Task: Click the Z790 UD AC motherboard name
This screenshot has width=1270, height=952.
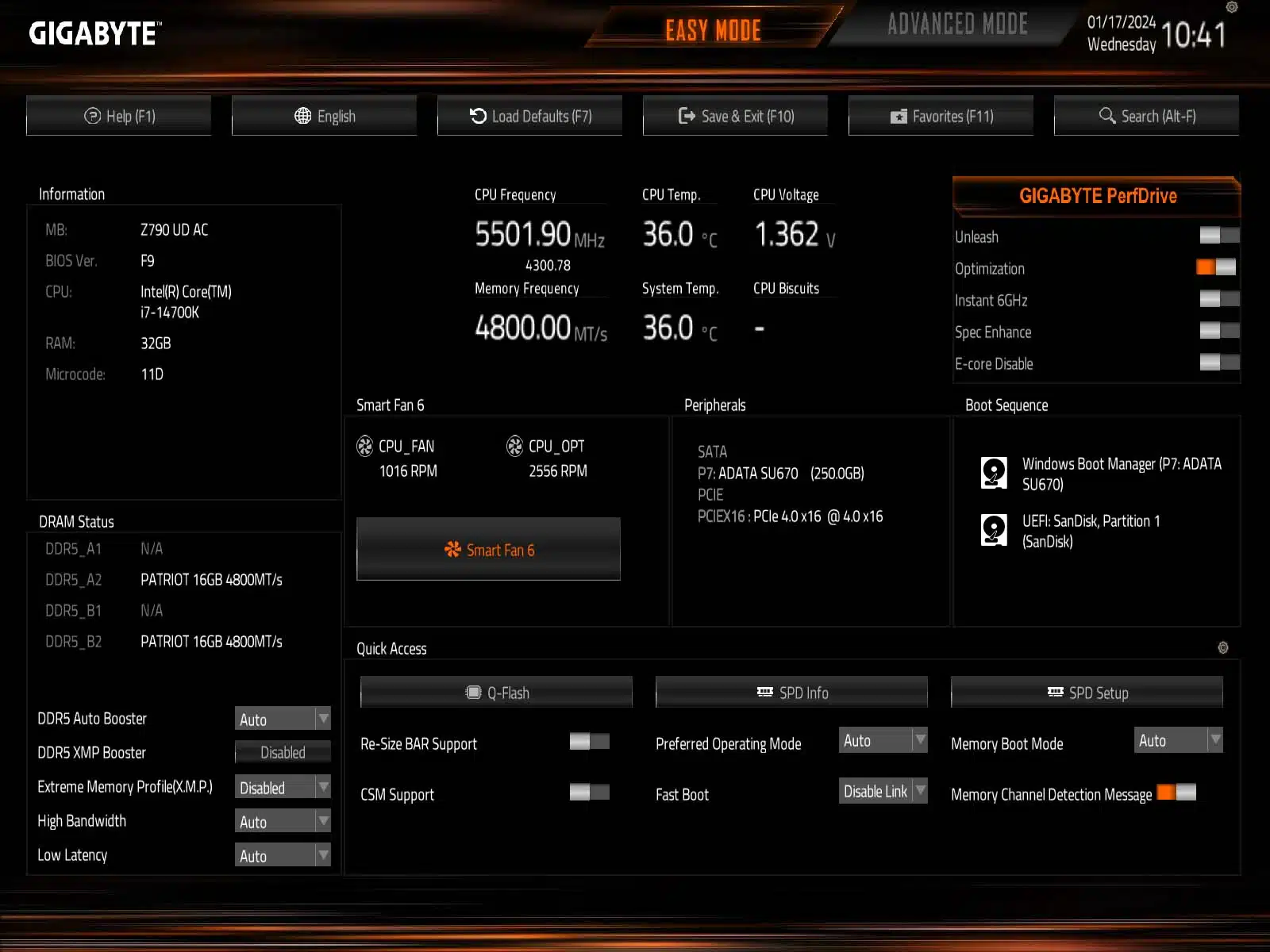Action: pos(175,230)
